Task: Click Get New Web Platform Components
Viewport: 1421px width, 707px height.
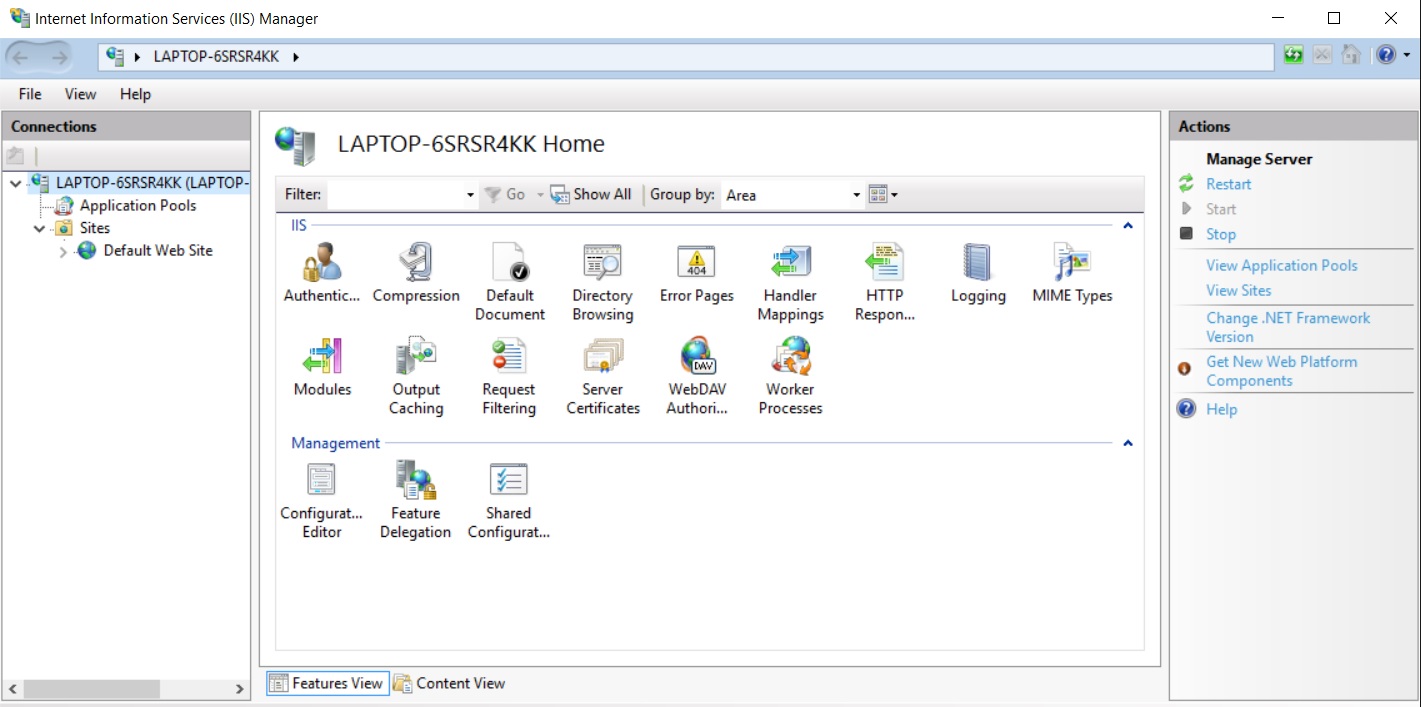Action: [x=1282, y=371]
